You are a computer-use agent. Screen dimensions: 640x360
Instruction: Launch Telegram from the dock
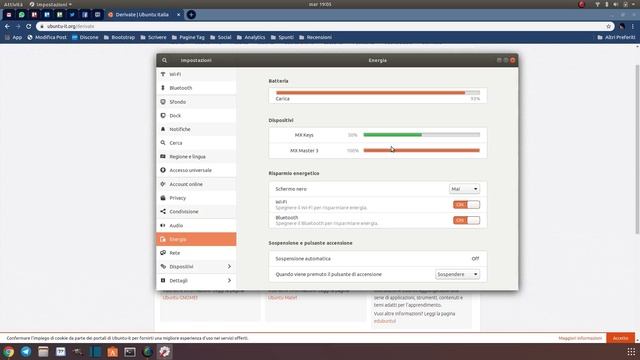tap(26, 351)
